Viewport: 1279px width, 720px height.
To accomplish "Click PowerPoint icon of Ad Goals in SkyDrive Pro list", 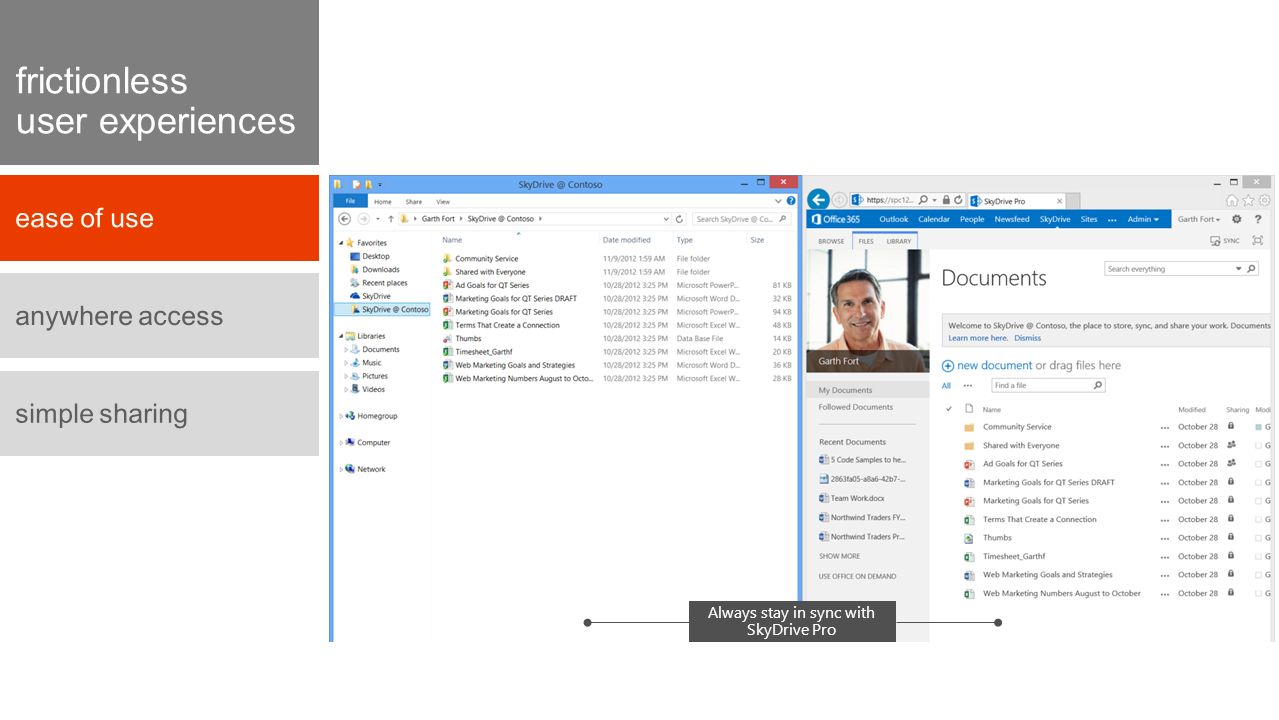I will click(x=969, y=464).
